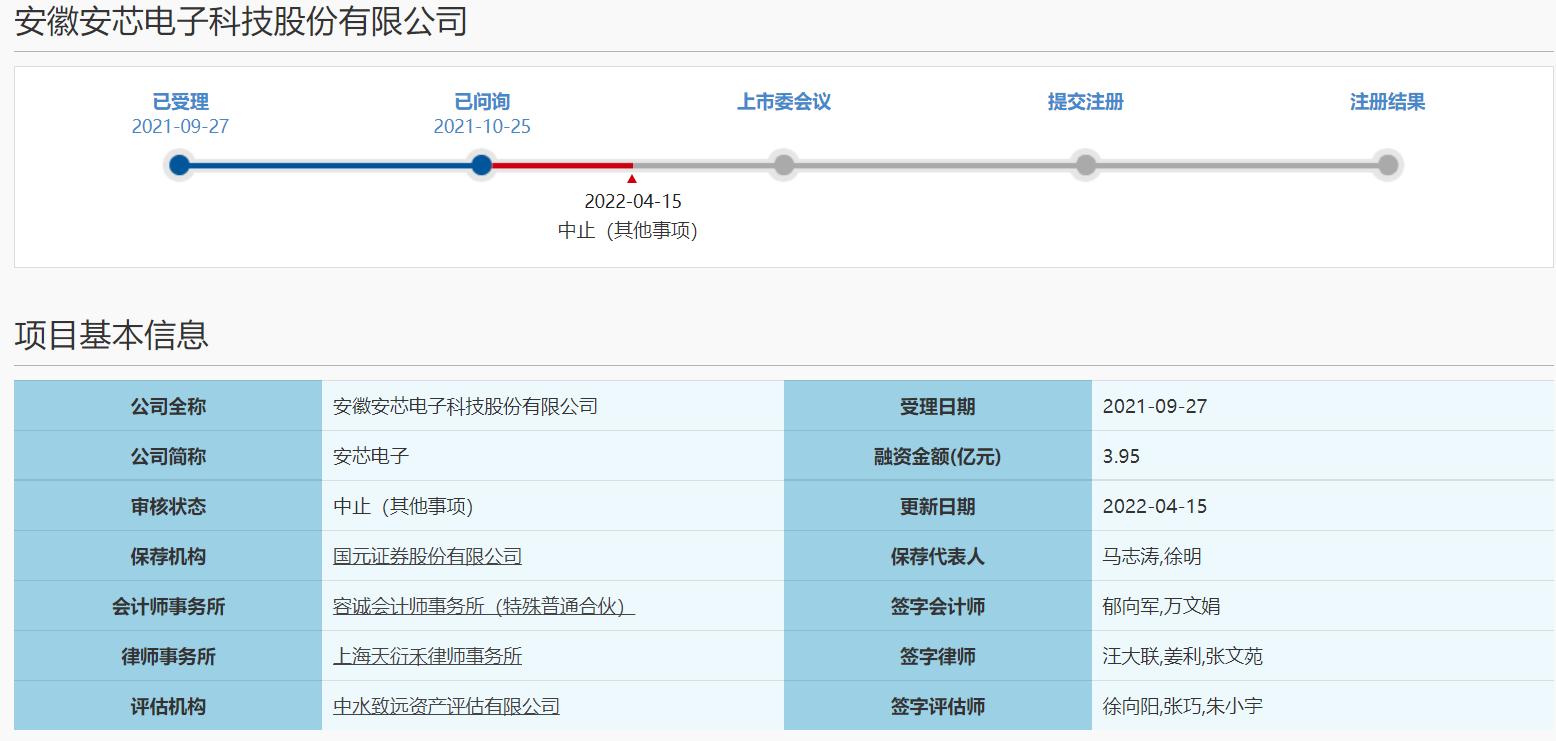The width and height of the screenshot is (1556, 741).
Task: Click the 保荐代表人 header cell
Action: point(938,556)
